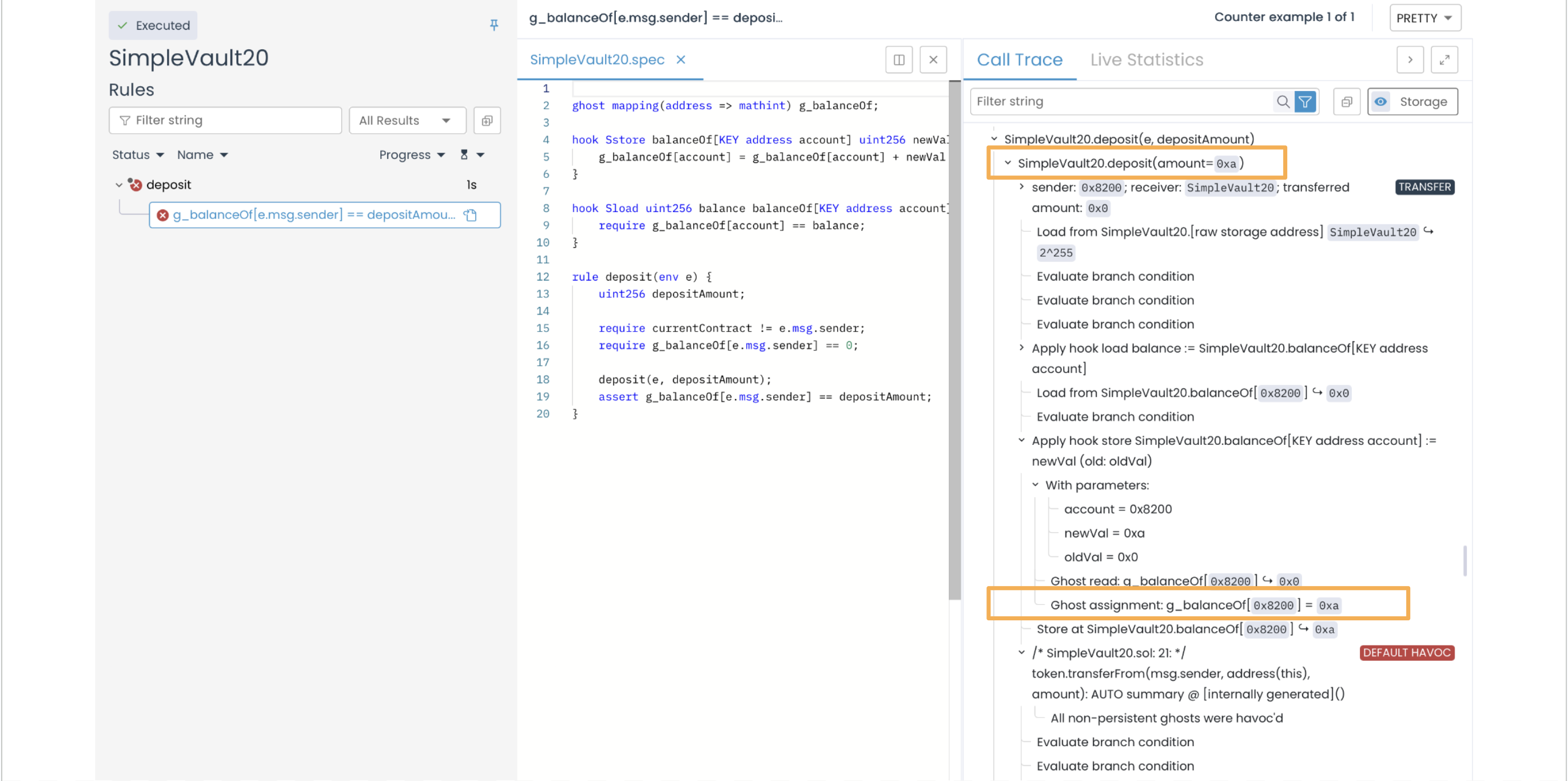Switch to Live Statistics tab
The image size is (1568, 781).
coord(1146,59)
